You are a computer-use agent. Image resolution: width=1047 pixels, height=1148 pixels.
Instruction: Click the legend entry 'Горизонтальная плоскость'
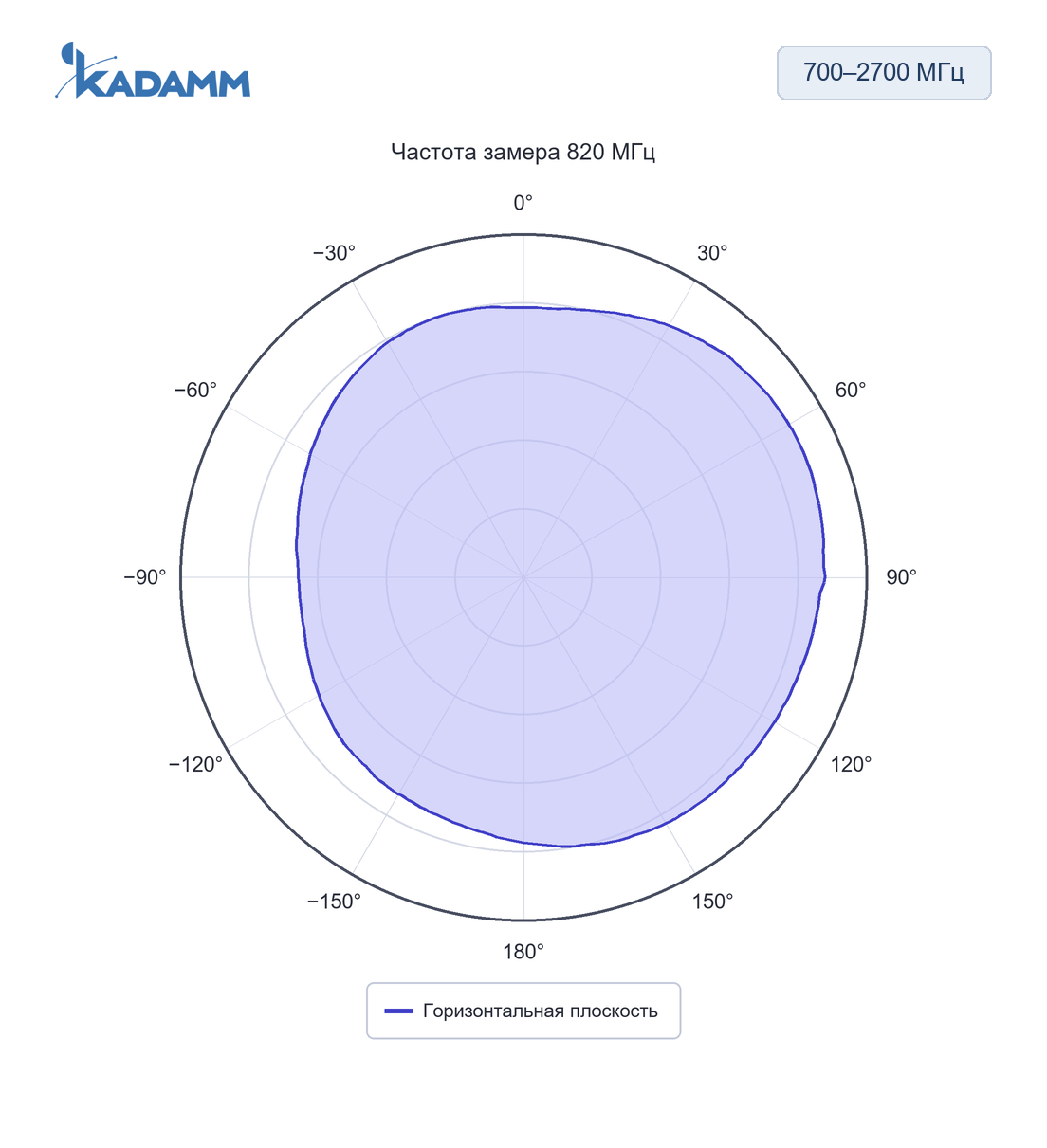pos(522,1011)
